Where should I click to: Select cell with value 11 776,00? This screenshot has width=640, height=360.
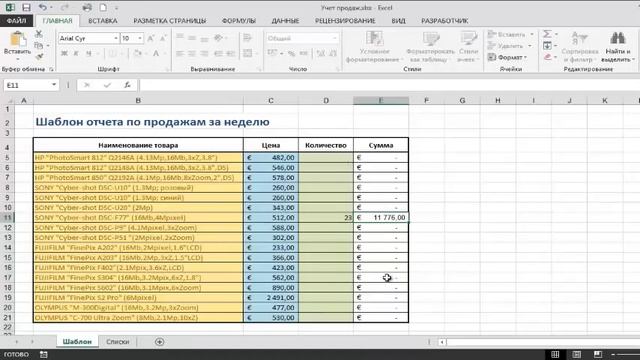tap(381, 218)
